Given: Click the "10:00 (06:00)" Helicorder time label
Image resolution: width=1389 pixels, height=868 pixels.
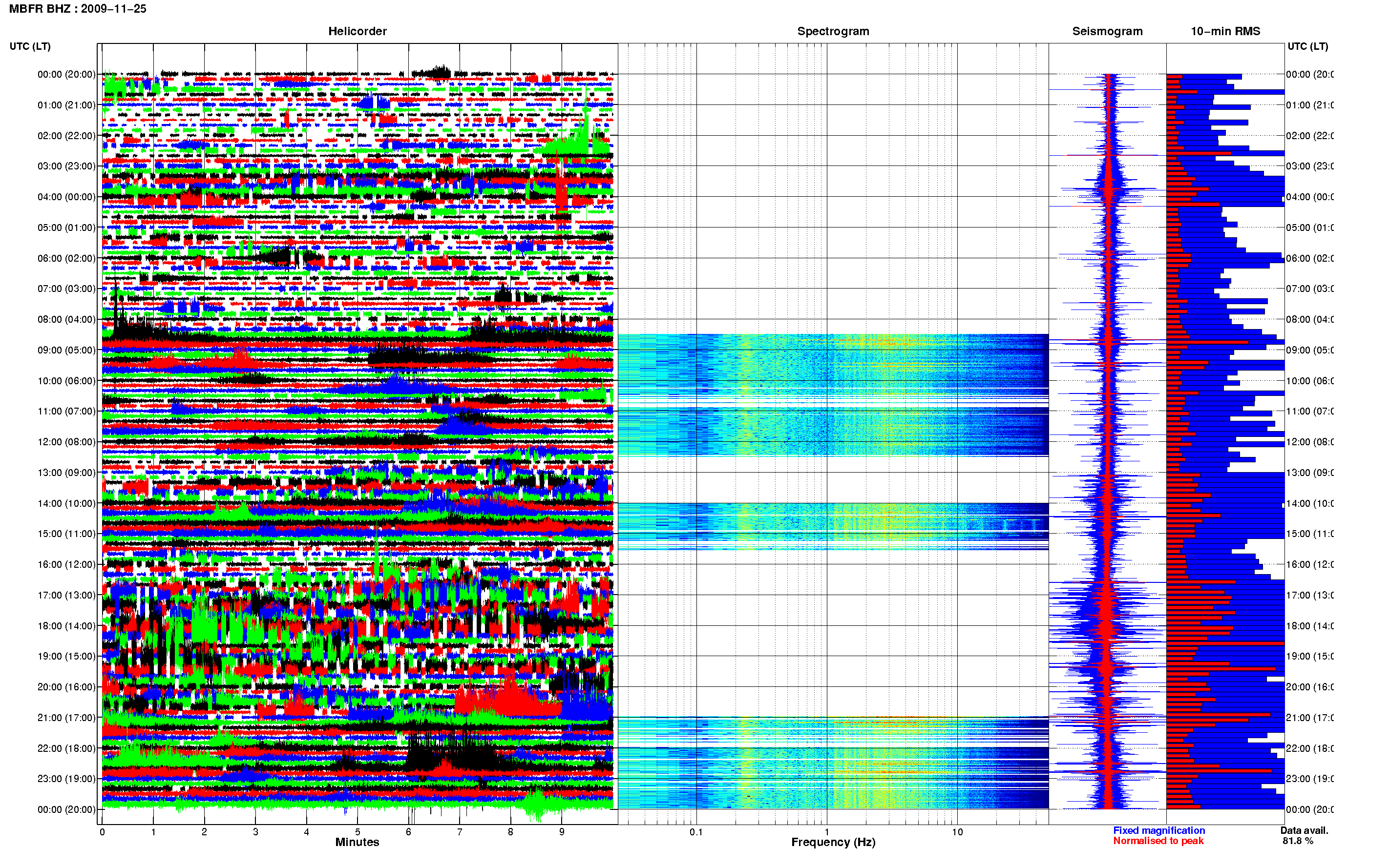Looking at the screenshot, I should (66, 381).
